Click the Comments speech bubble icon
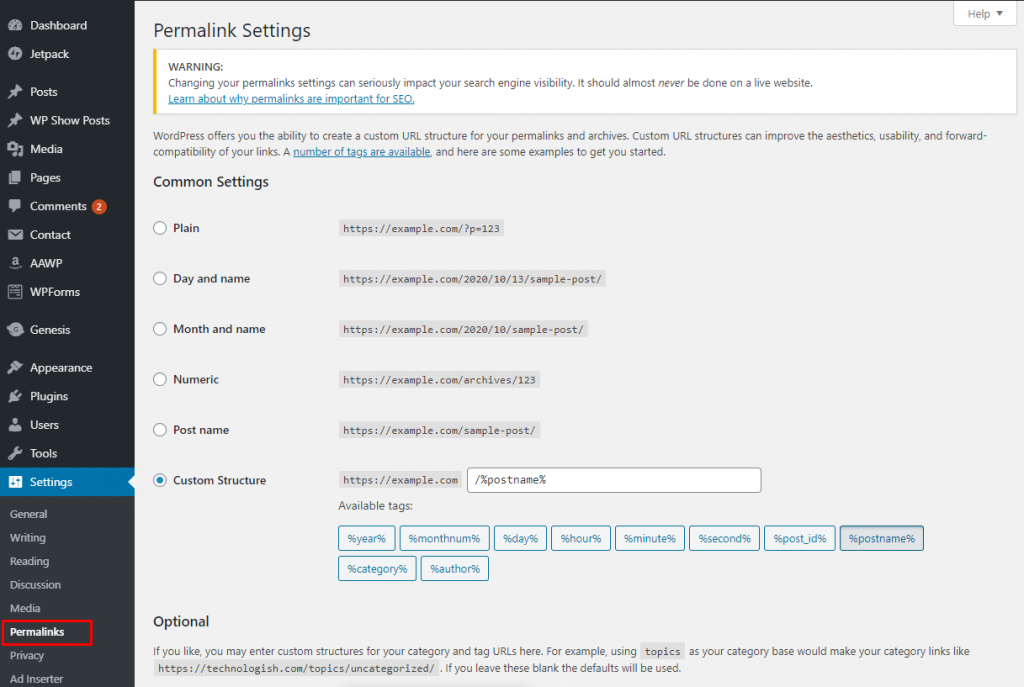 tap(15, 206)
